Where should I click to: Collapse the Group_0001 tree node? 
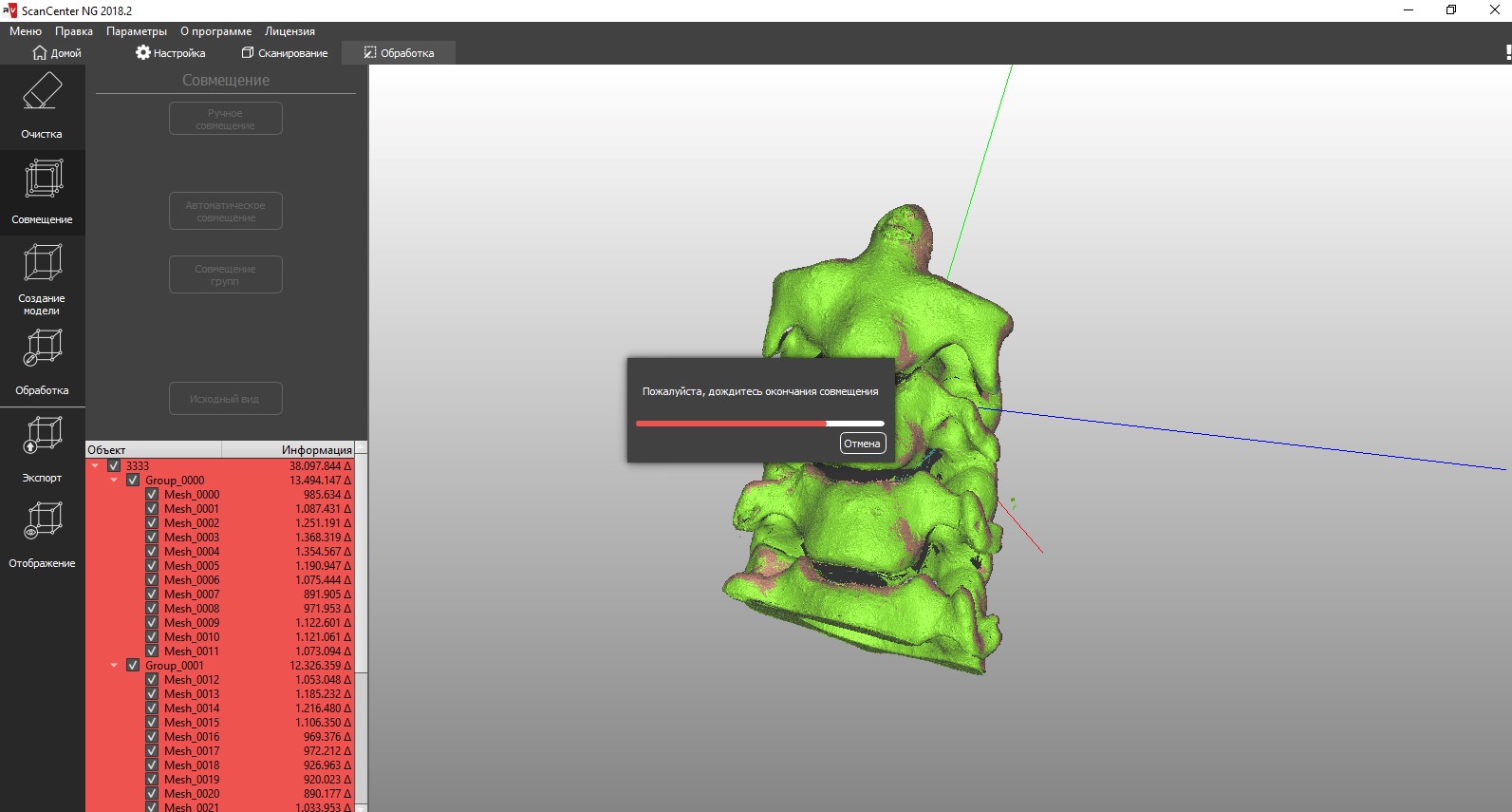coord(114,666)
